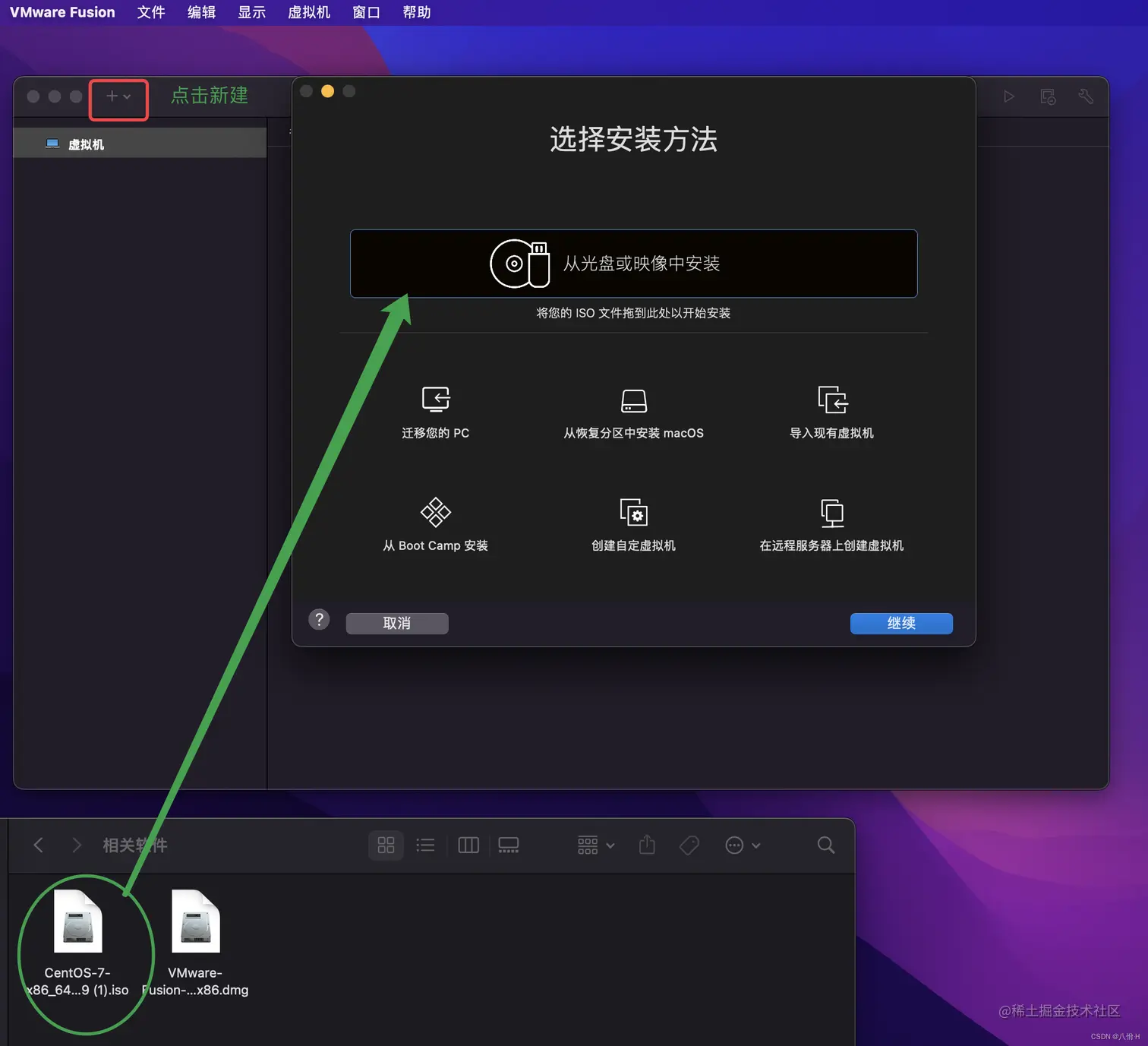Open settings wrench icon in Fusion toolbar

[1086, 96]
